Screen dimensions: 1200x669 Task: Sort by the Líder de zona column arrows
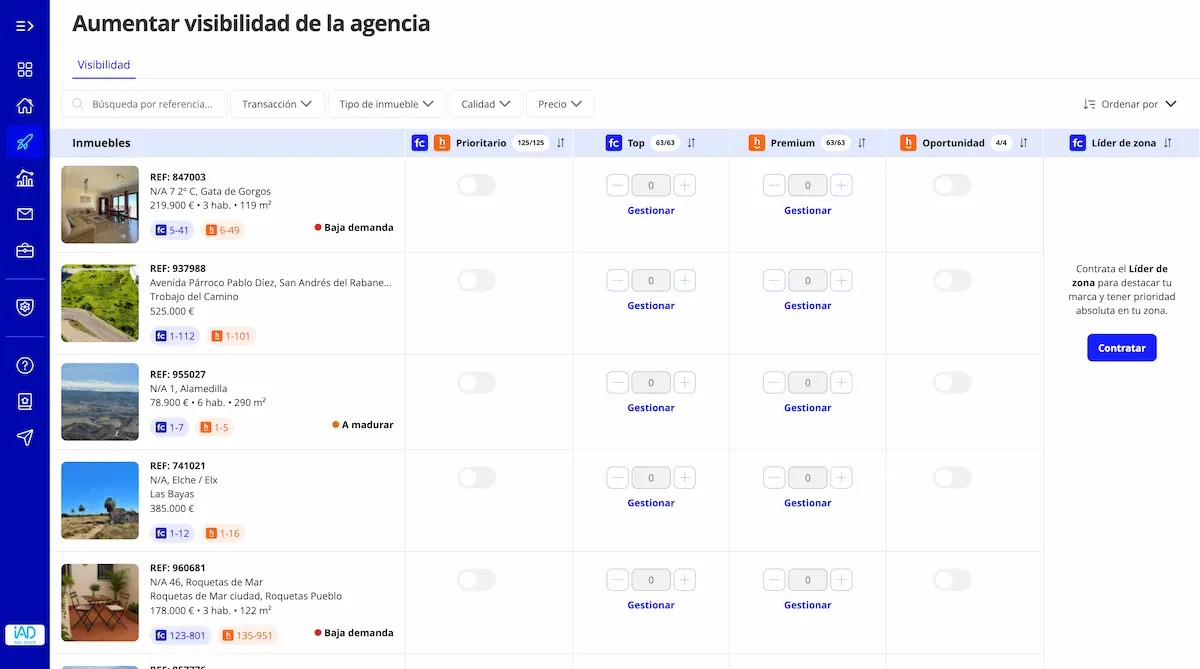pos(1167,143)
